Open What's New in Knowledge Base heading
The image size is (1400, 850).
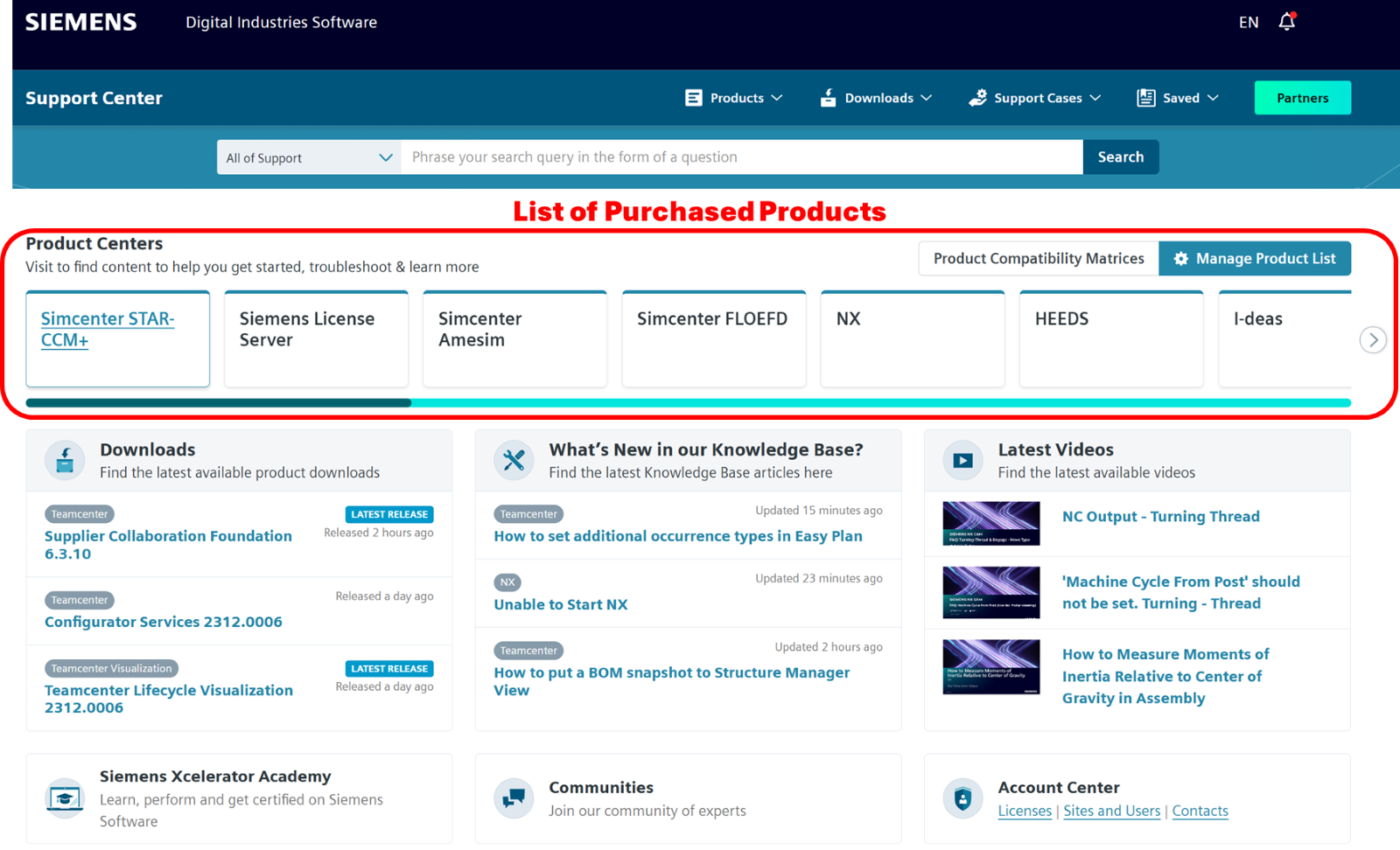click(x=706, y=449)
